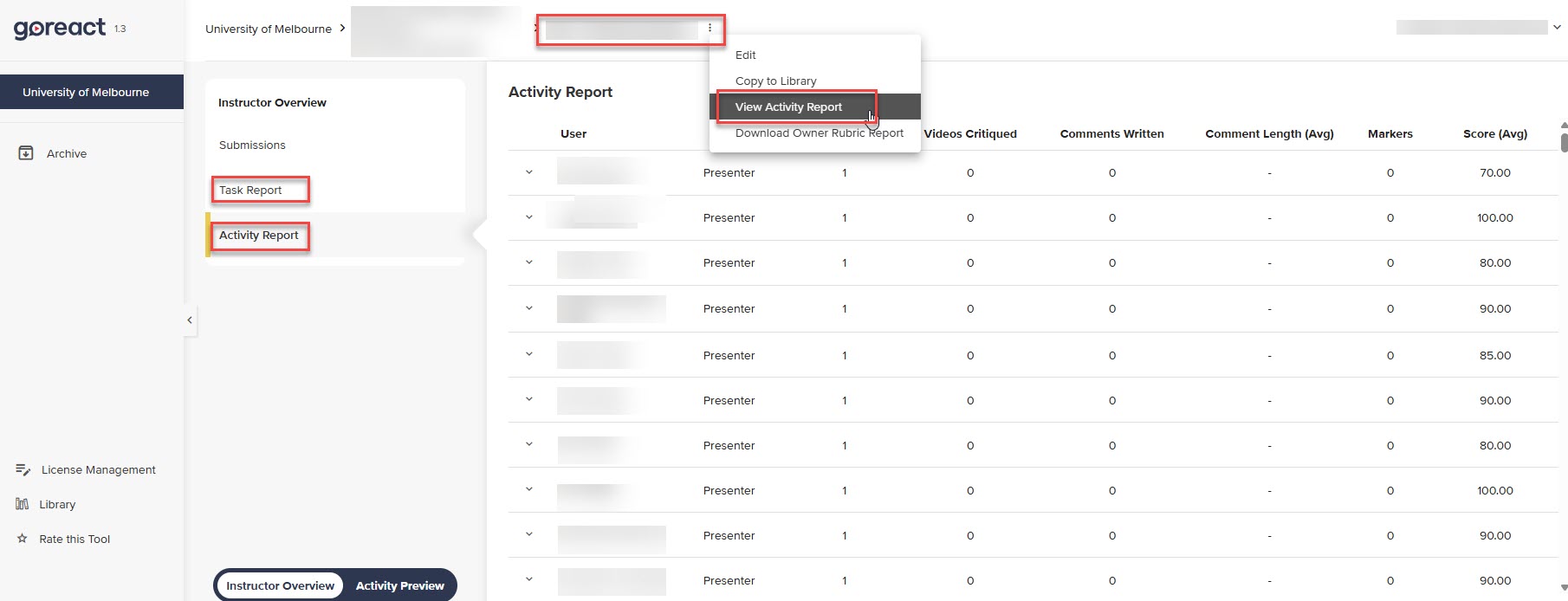Click the Rate this Tool star icon
The image size is (1568, 601).
(23, 539)
